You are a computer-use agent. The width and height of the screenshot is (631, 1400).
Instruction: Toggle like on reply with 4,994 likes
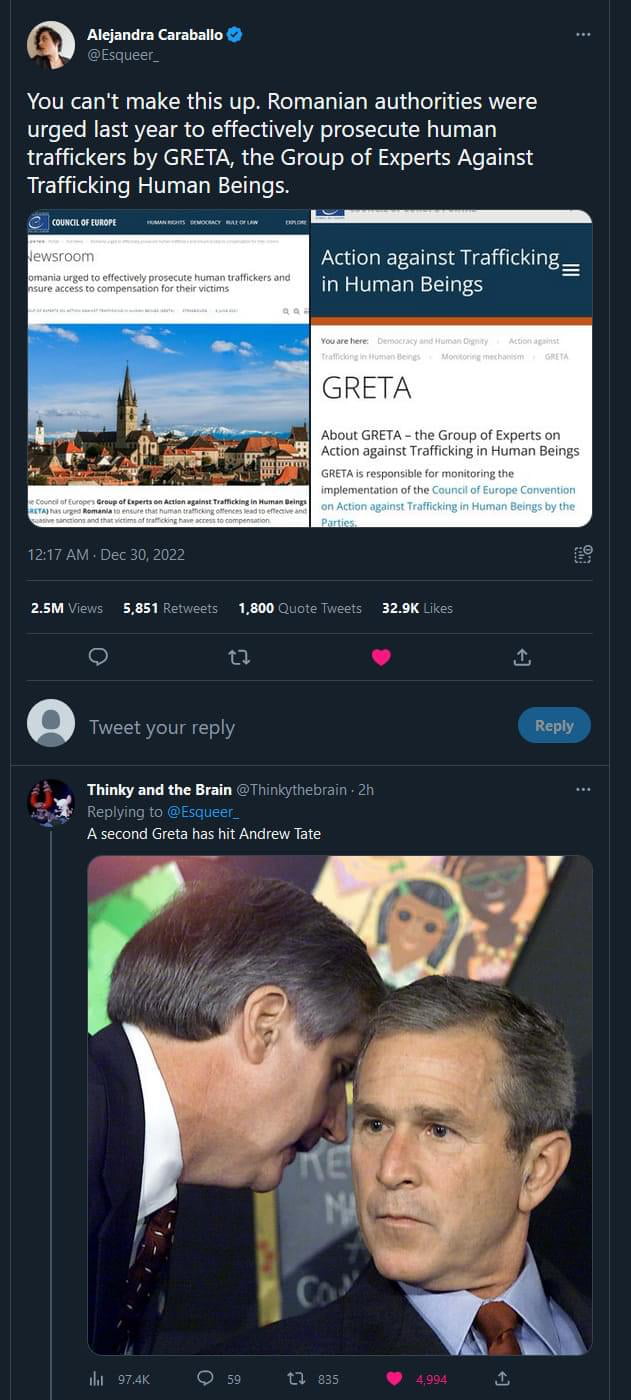(394, 1379)
